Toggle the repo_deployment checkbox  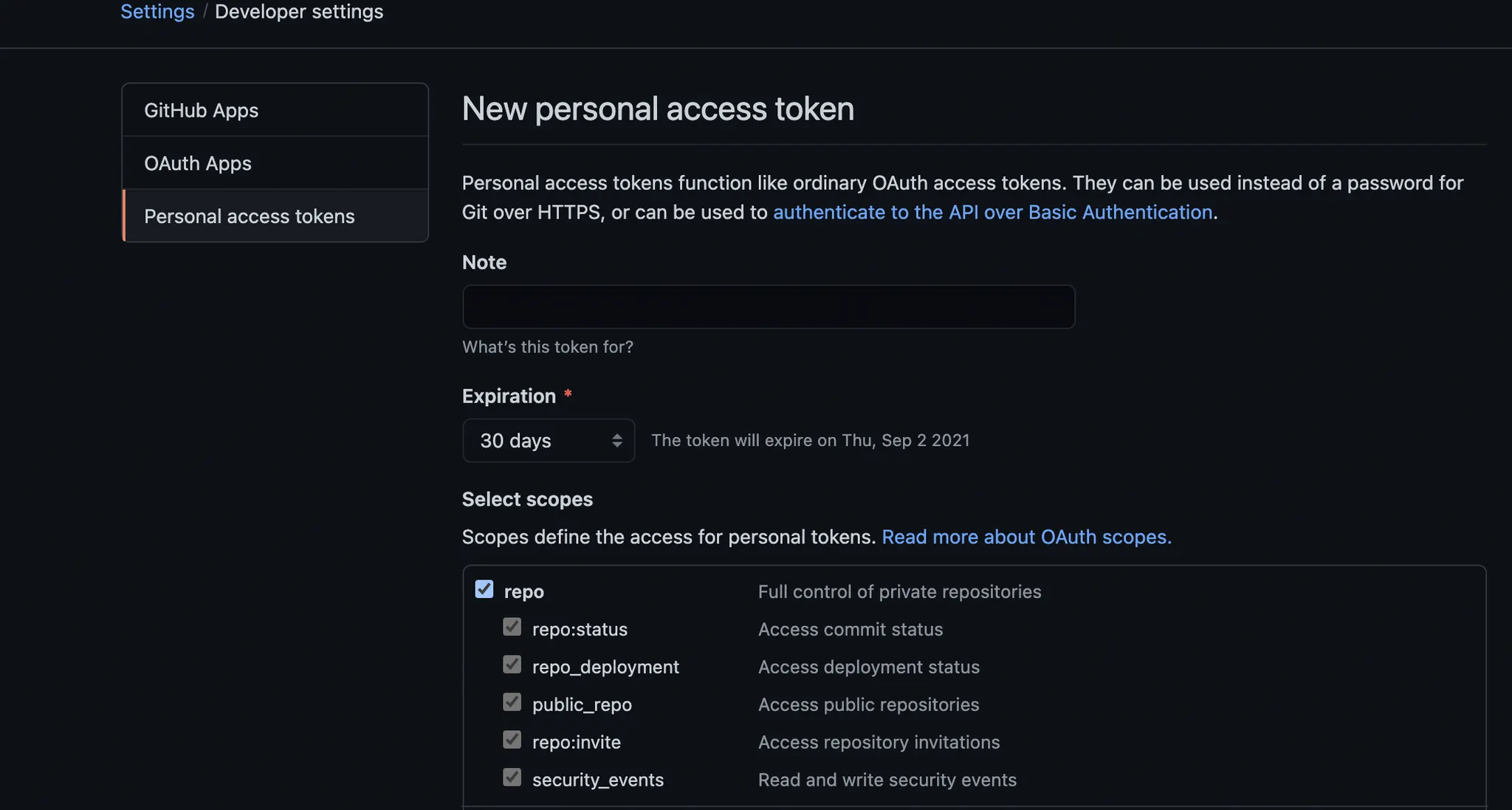512,665
